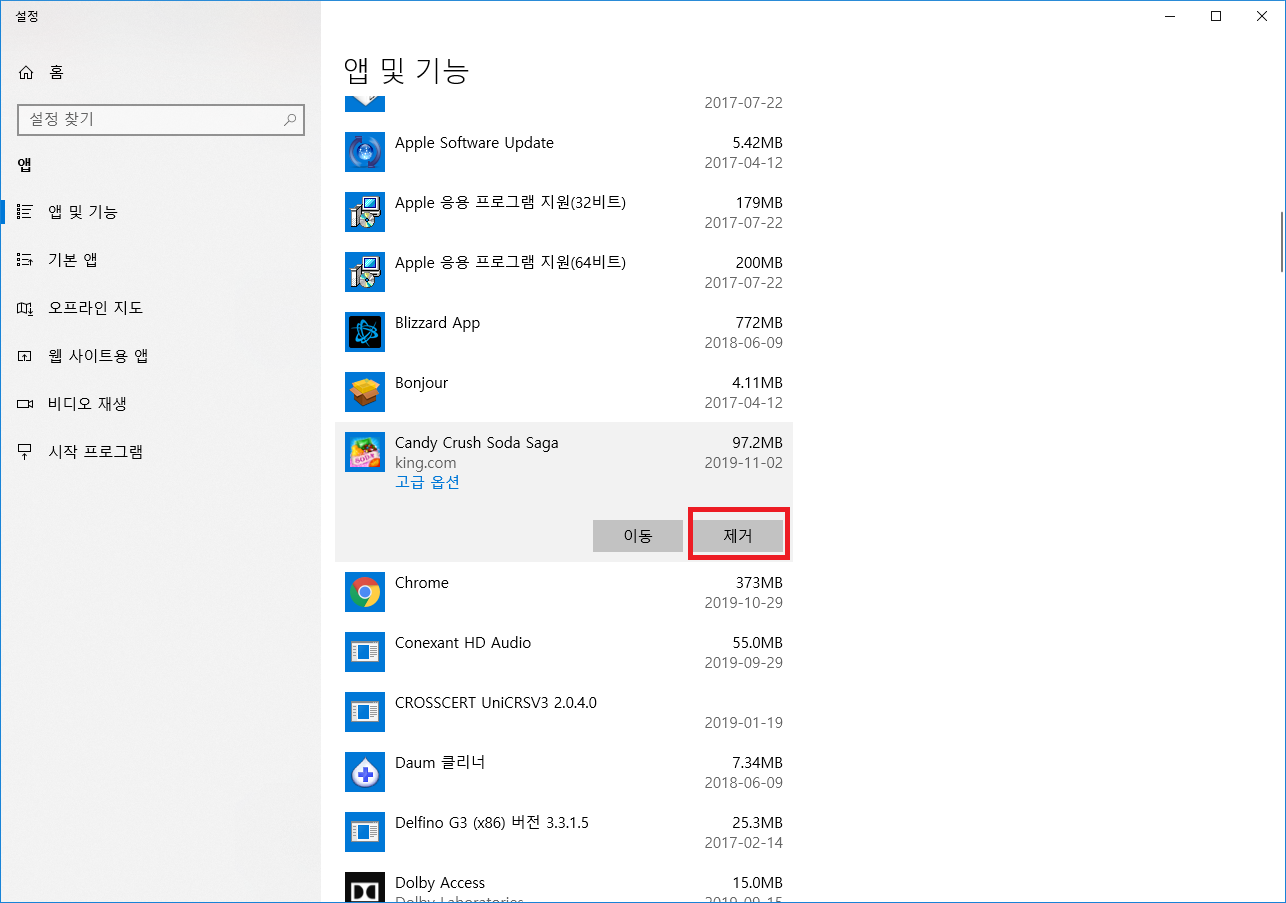Screen dimensions: 1286x903
Task: Click the 2019-10-29 install date
Action: point(744,603)
